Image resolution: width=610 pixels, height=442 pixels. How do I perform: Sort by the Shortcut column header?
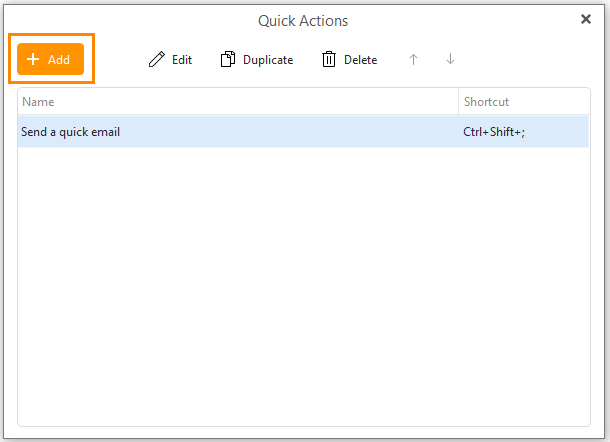click(524, 102)
